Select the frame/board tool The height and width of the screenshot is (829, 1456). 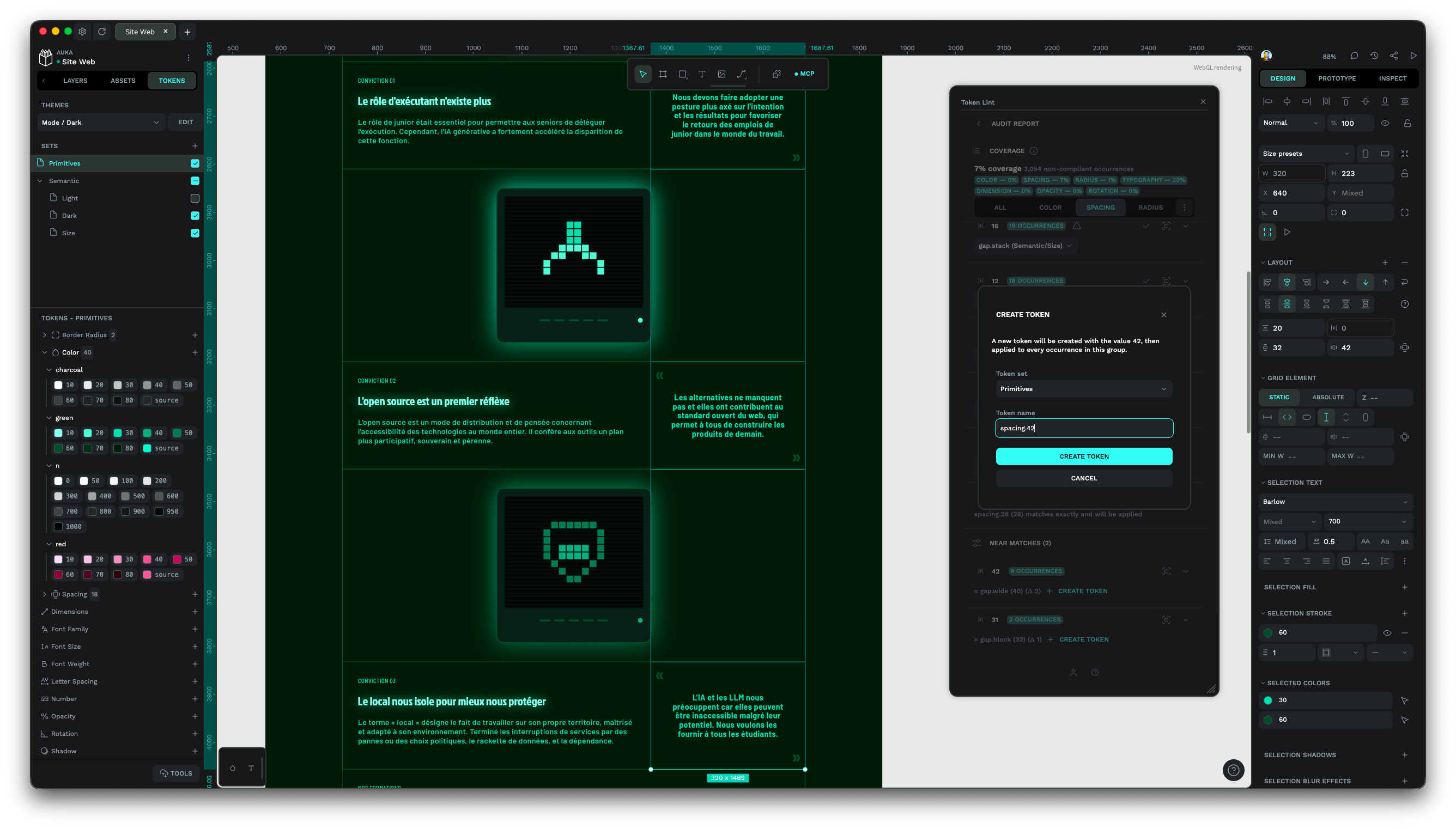coord(663,74)
